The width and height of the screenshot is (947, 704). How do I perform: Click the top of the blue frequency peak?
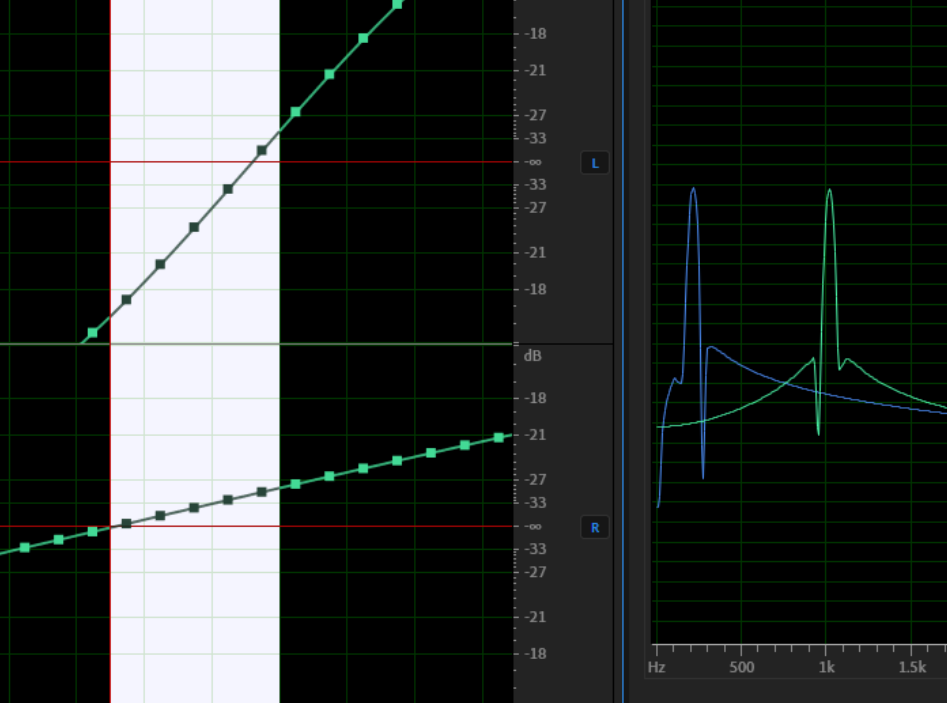pos(693,188)
